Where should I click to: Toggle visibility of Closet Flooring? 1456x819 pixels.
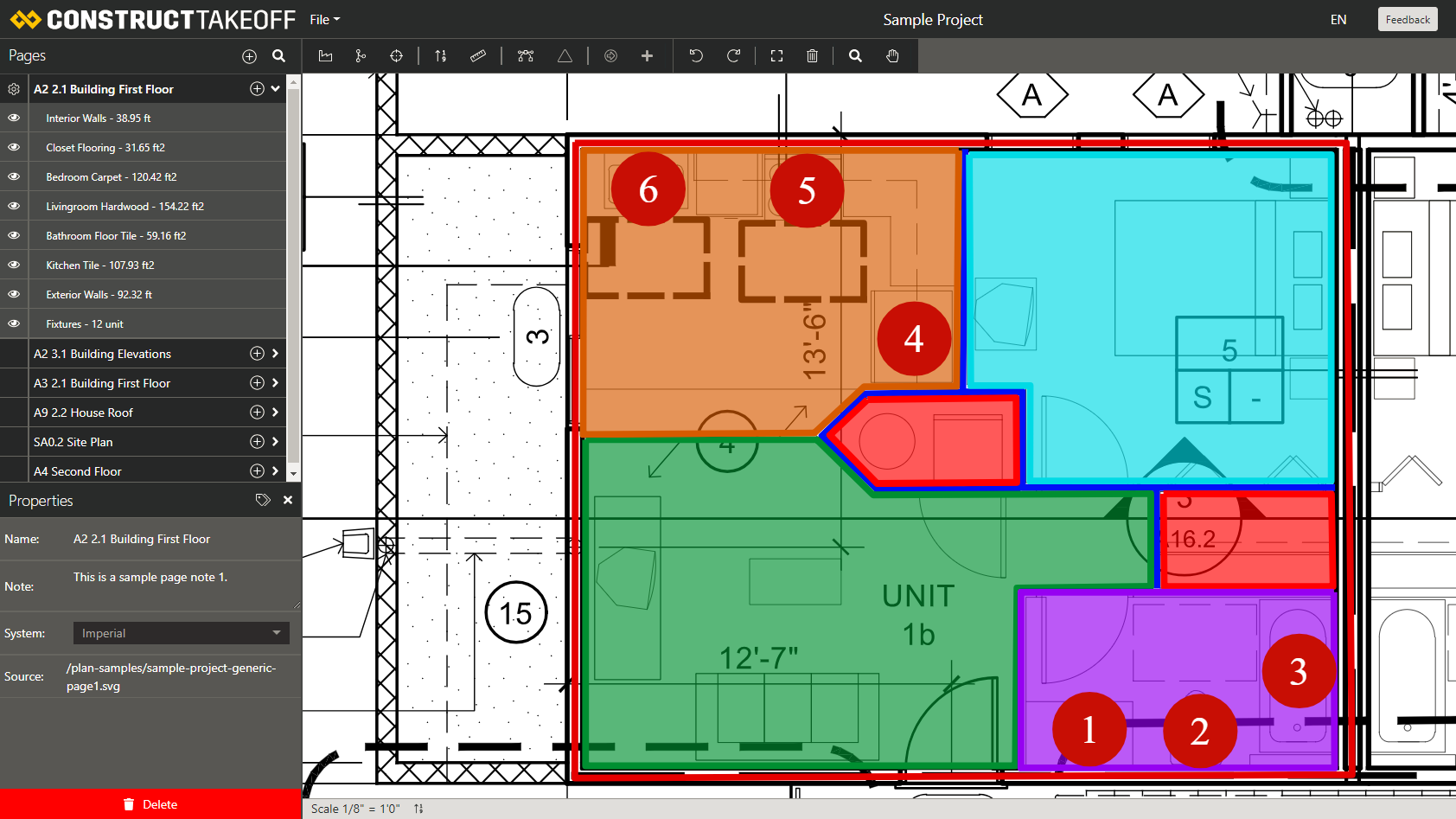pos(14,148)
